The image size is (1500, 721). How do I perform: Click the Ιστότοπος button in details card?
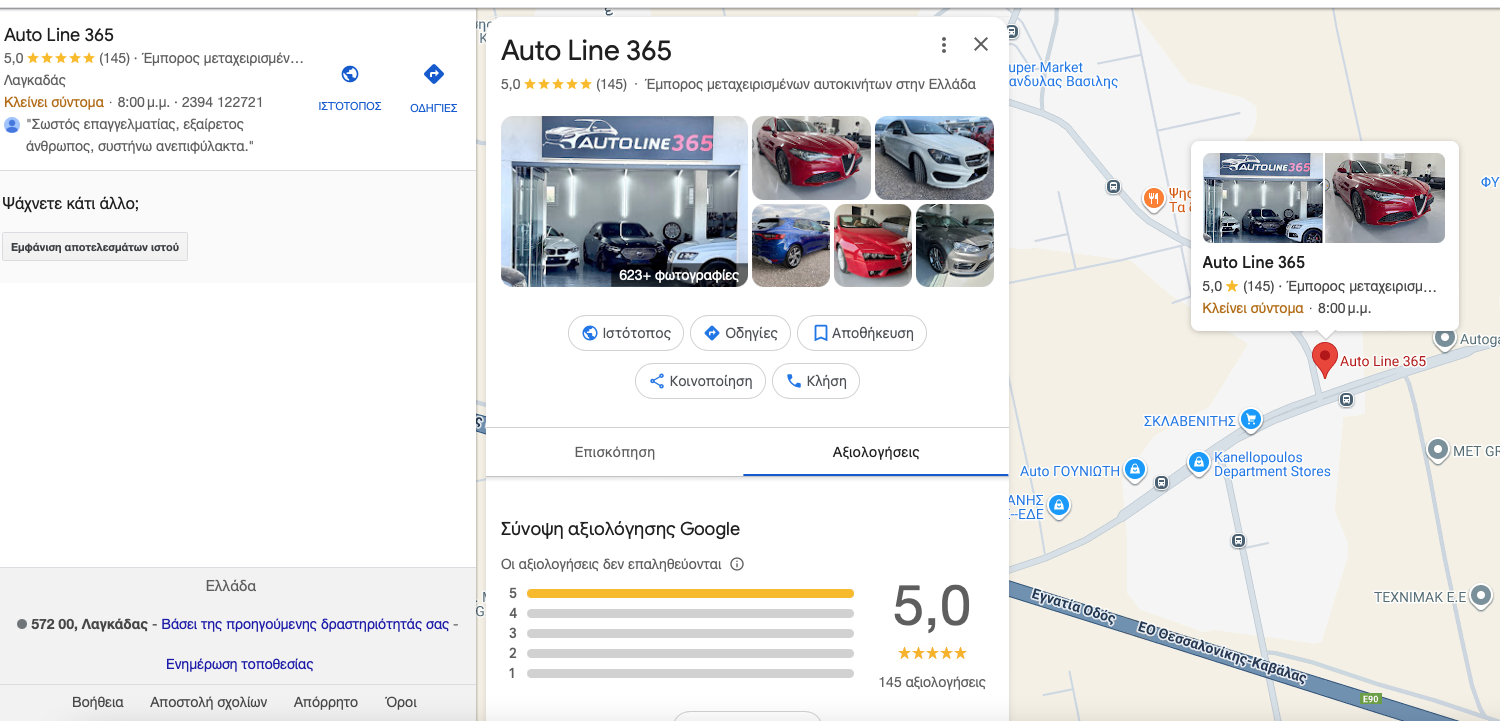click(x=626, y=333)
